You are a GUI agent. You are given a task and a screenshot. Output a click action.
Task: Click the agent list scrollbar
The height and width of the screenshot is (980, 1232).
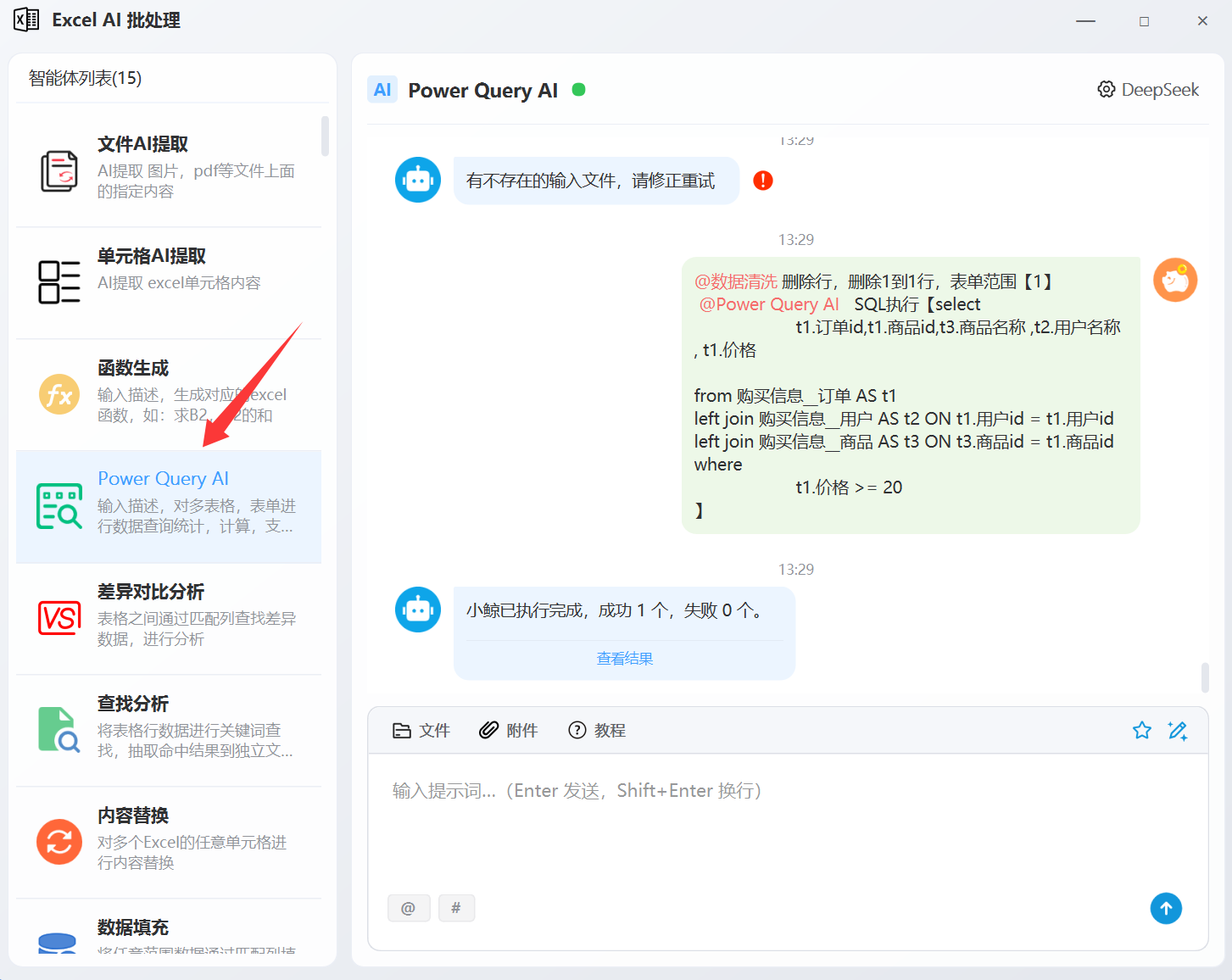pos(325,137)
